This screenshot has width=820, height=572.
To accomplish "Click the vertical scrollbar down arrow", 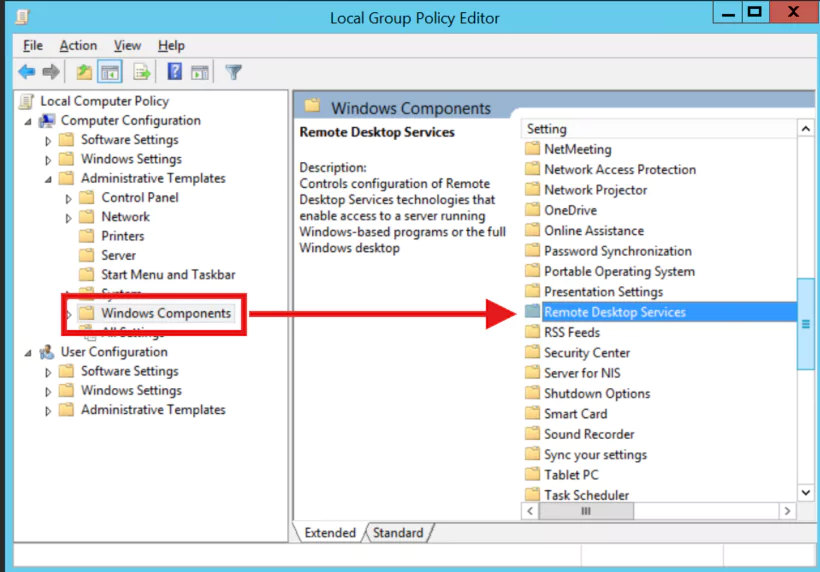I will (x=806, y=493).
